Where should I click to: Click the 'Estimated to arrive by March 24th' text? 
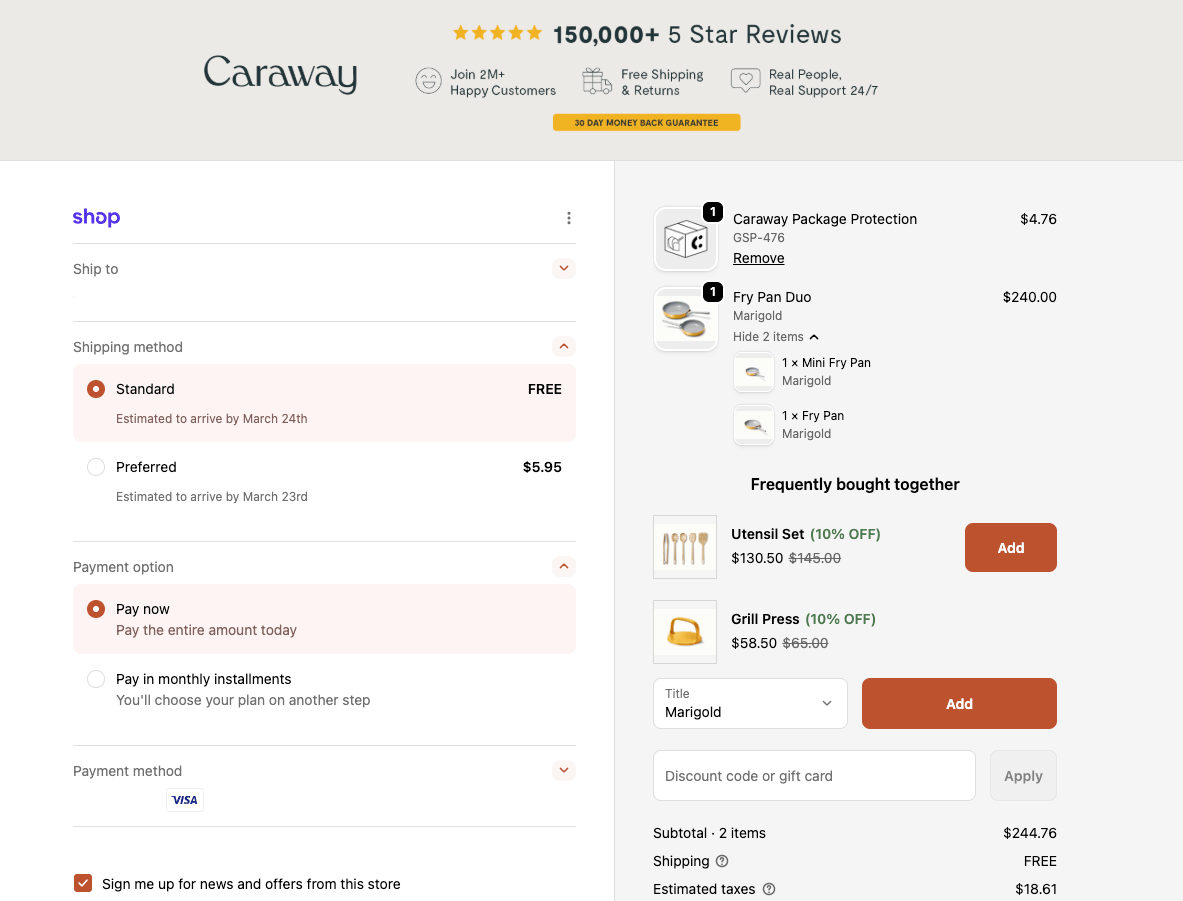point(211,419)
